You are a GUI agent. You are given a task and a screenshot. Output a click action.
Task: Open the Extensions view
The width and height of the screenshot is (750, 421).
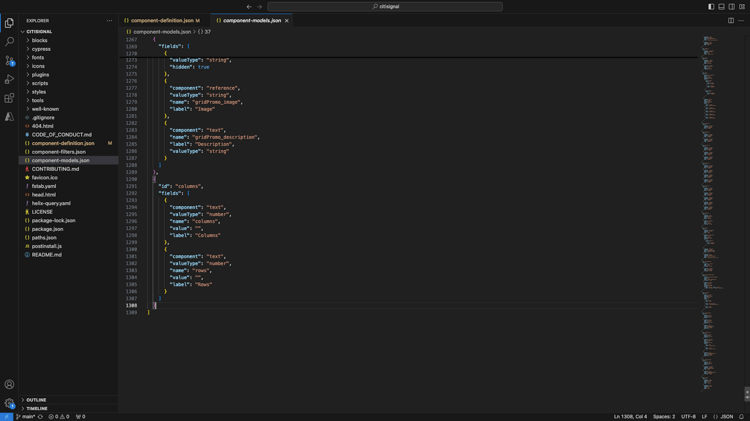(9, 98)
